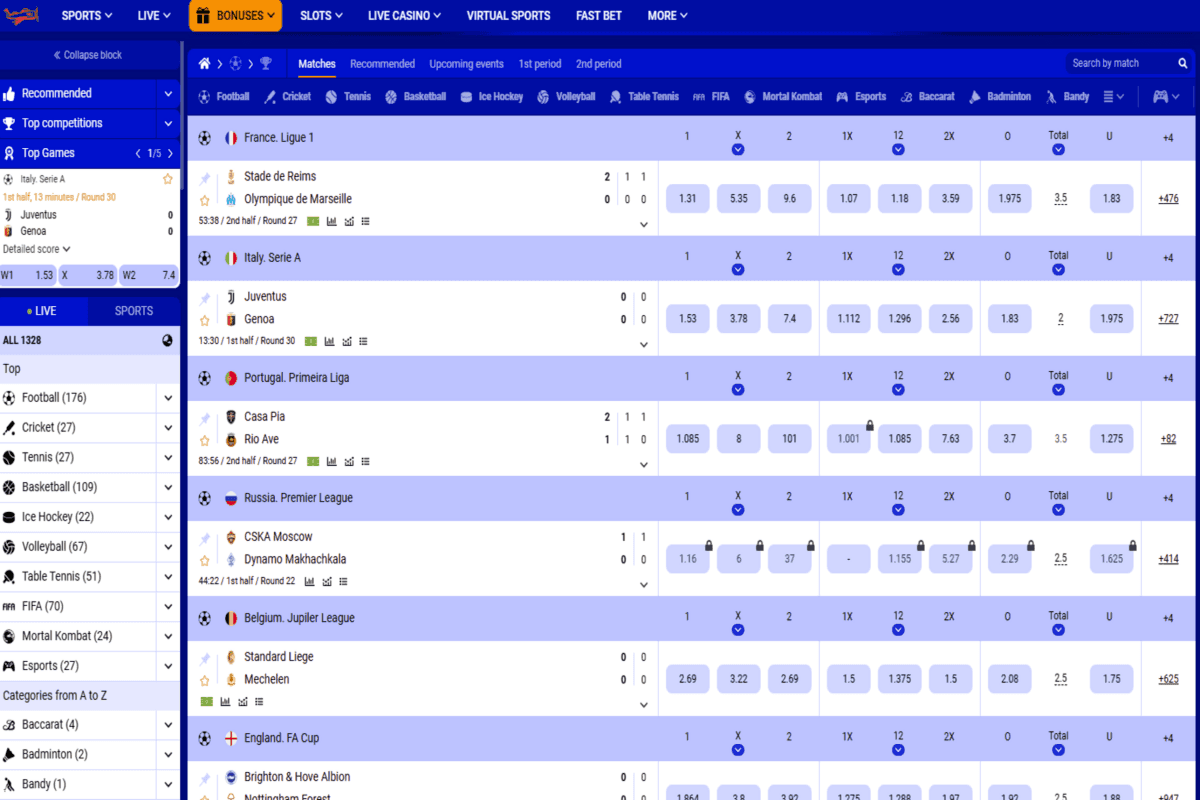This screenshot has height=800, width=1200.
Task: Star the Top Games Italy Serie A card
Action: pyautogui.click(x=167, y=179)
